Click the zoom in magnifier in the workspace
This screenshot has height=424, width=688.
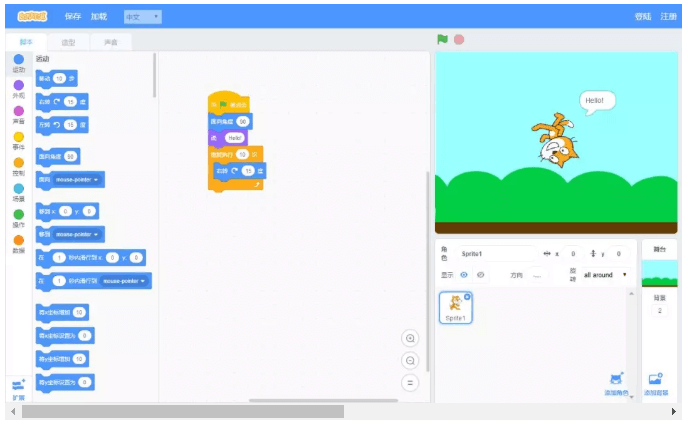(x=410, y=338)
